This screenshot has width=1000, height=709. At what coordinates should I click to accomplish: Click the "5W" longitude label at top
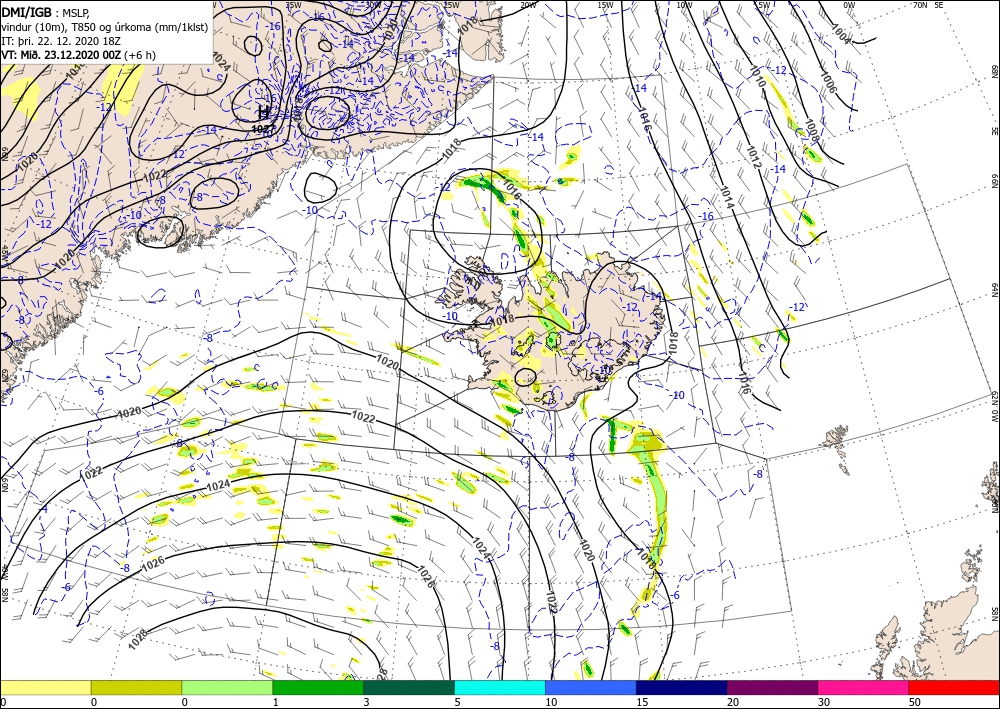pyautogui.click(x=763, y=5)
